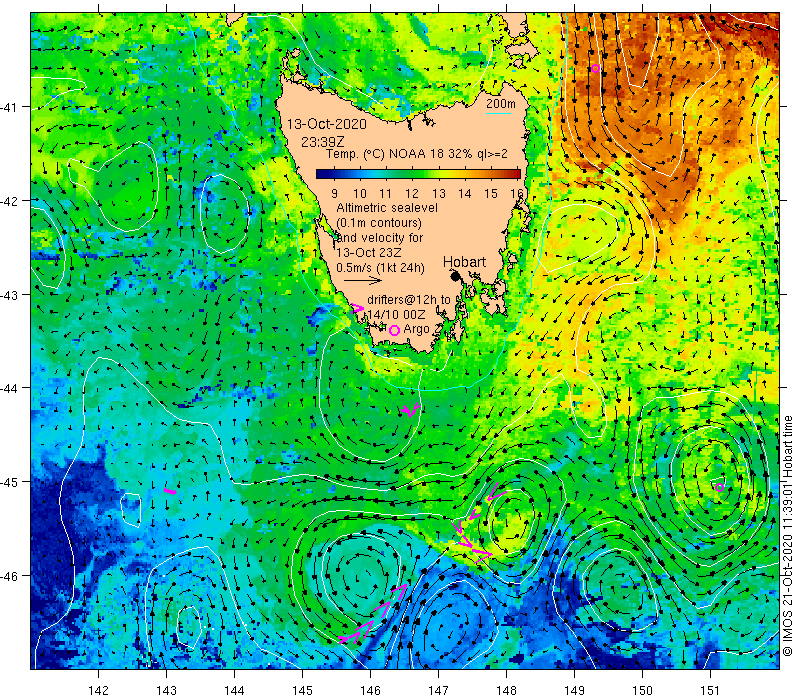
Task: Click the latitude axis label "-43"
Action: click(x=9, y=295)
